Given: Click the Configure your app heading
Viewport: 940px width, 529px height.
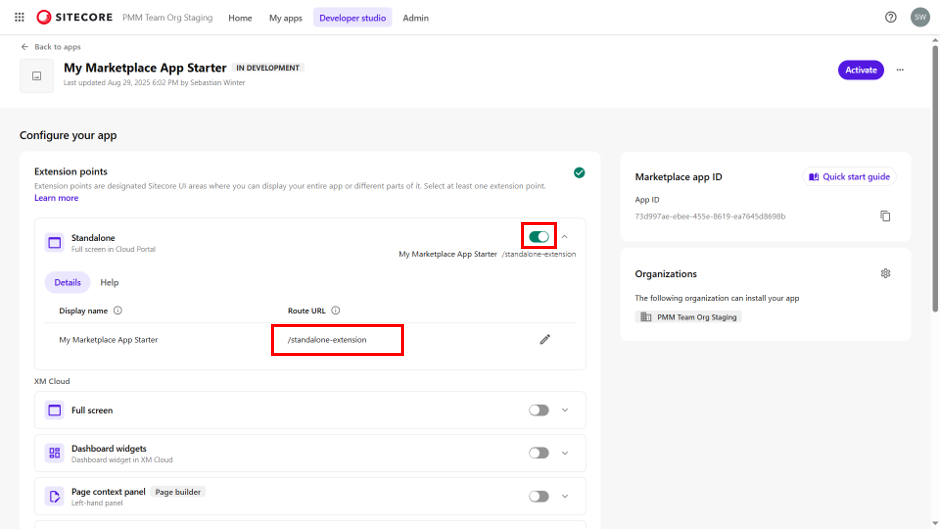Looking at the screenshot, I should pos(68,136).
